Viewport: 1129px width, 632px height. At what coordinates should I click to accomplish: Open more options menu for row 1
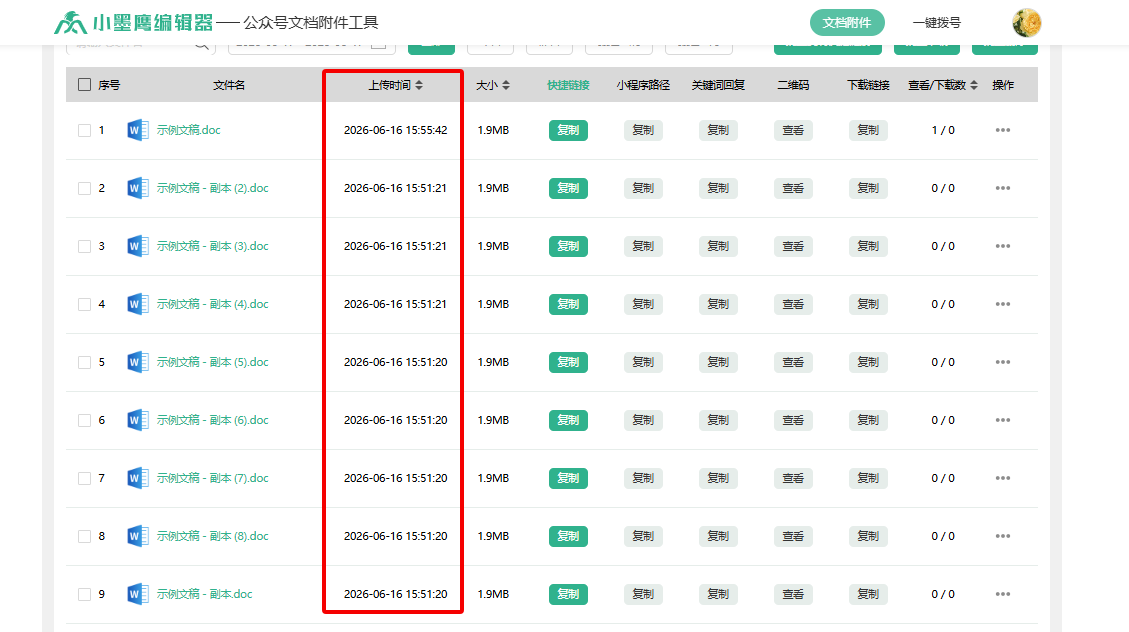1002,130
